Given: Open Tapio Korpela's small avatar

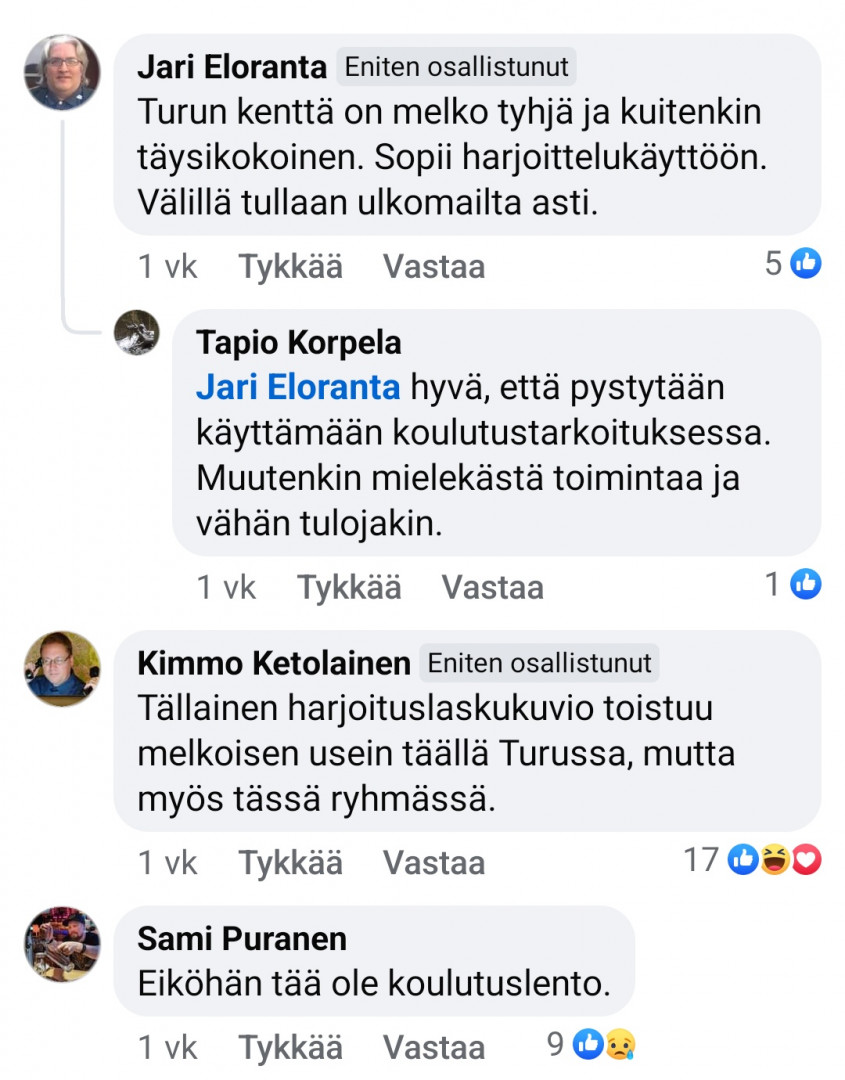Looking at the screenshot, I should [137, 332].
